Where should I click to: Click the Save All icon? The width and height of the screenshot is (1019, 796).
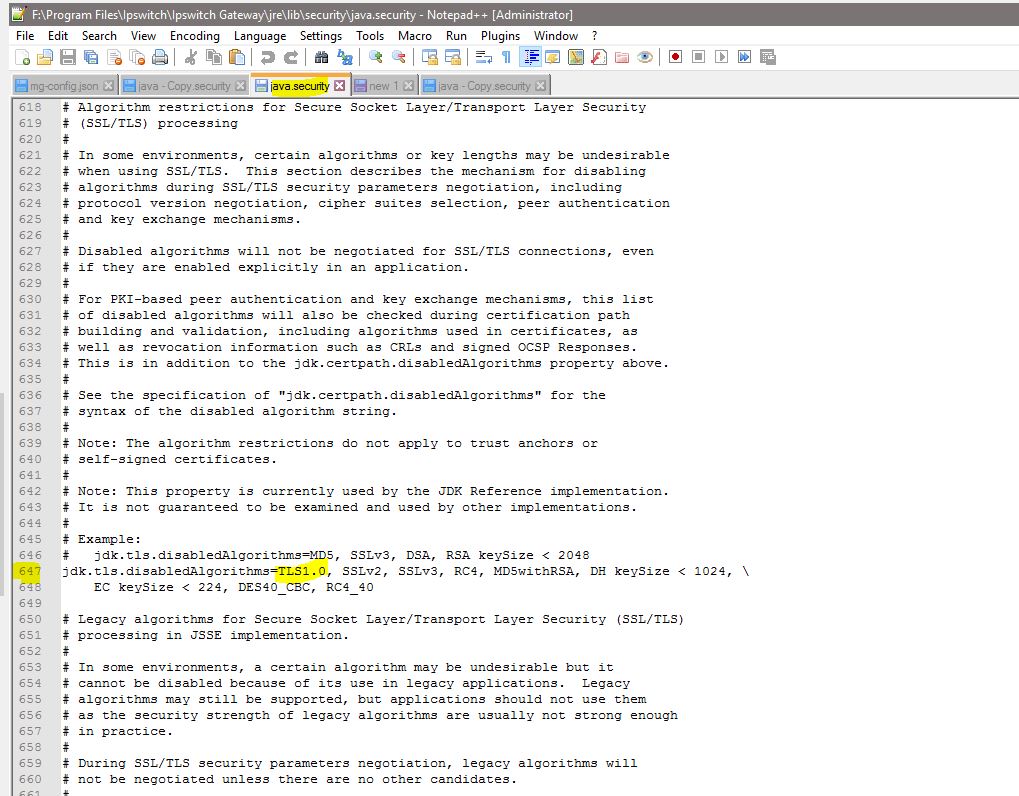[x=91, y=57]
